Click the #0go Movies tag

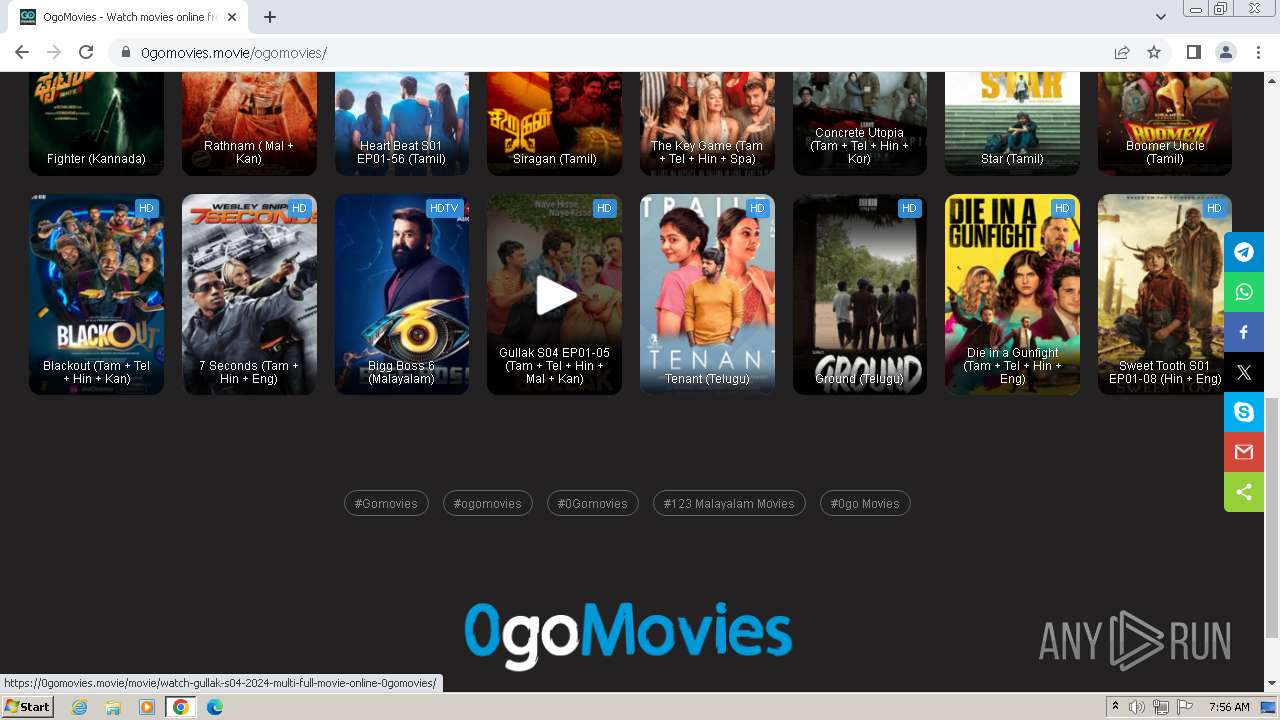point(865,503)
